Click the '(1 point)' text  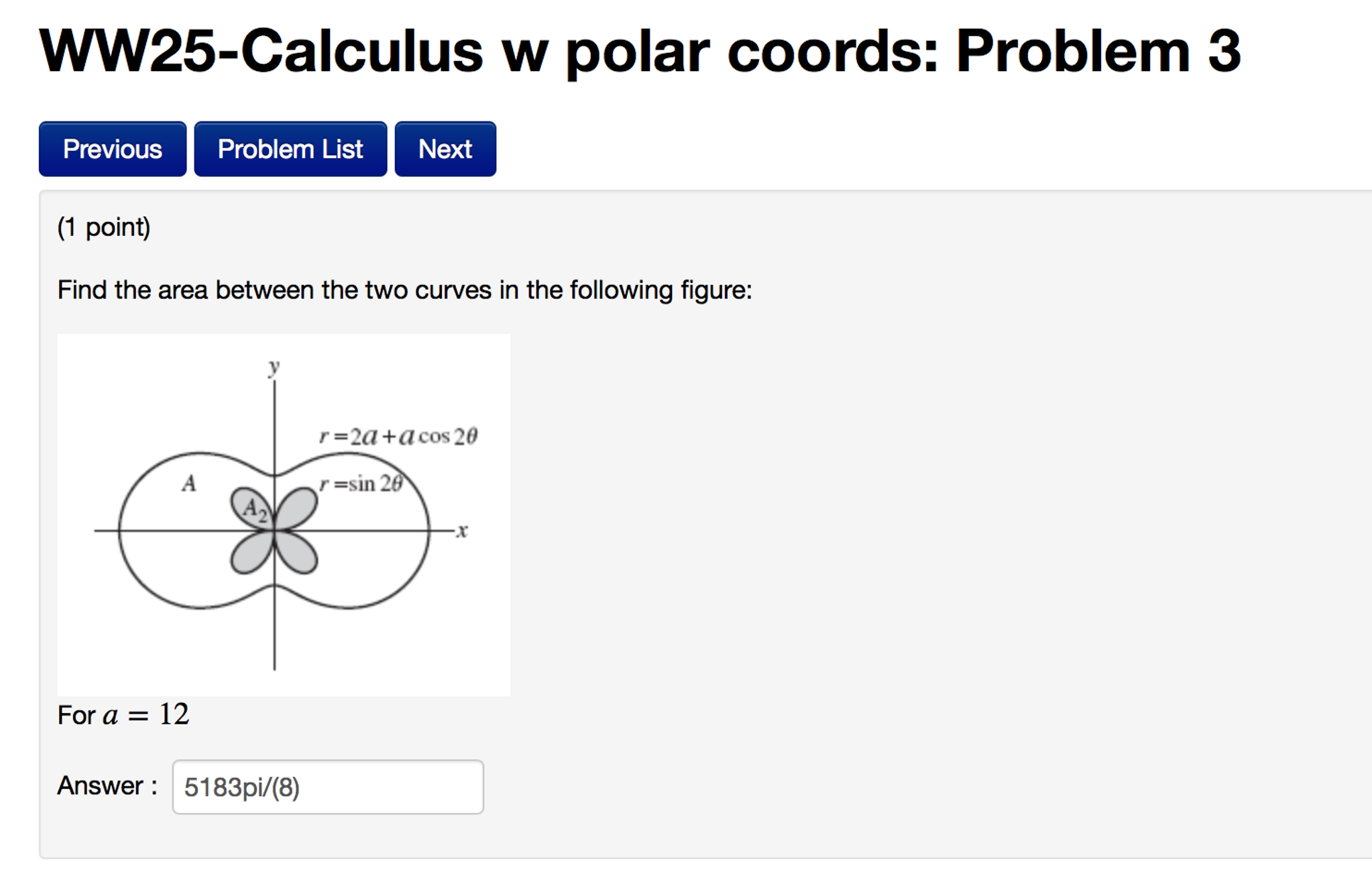coord(104,227)
